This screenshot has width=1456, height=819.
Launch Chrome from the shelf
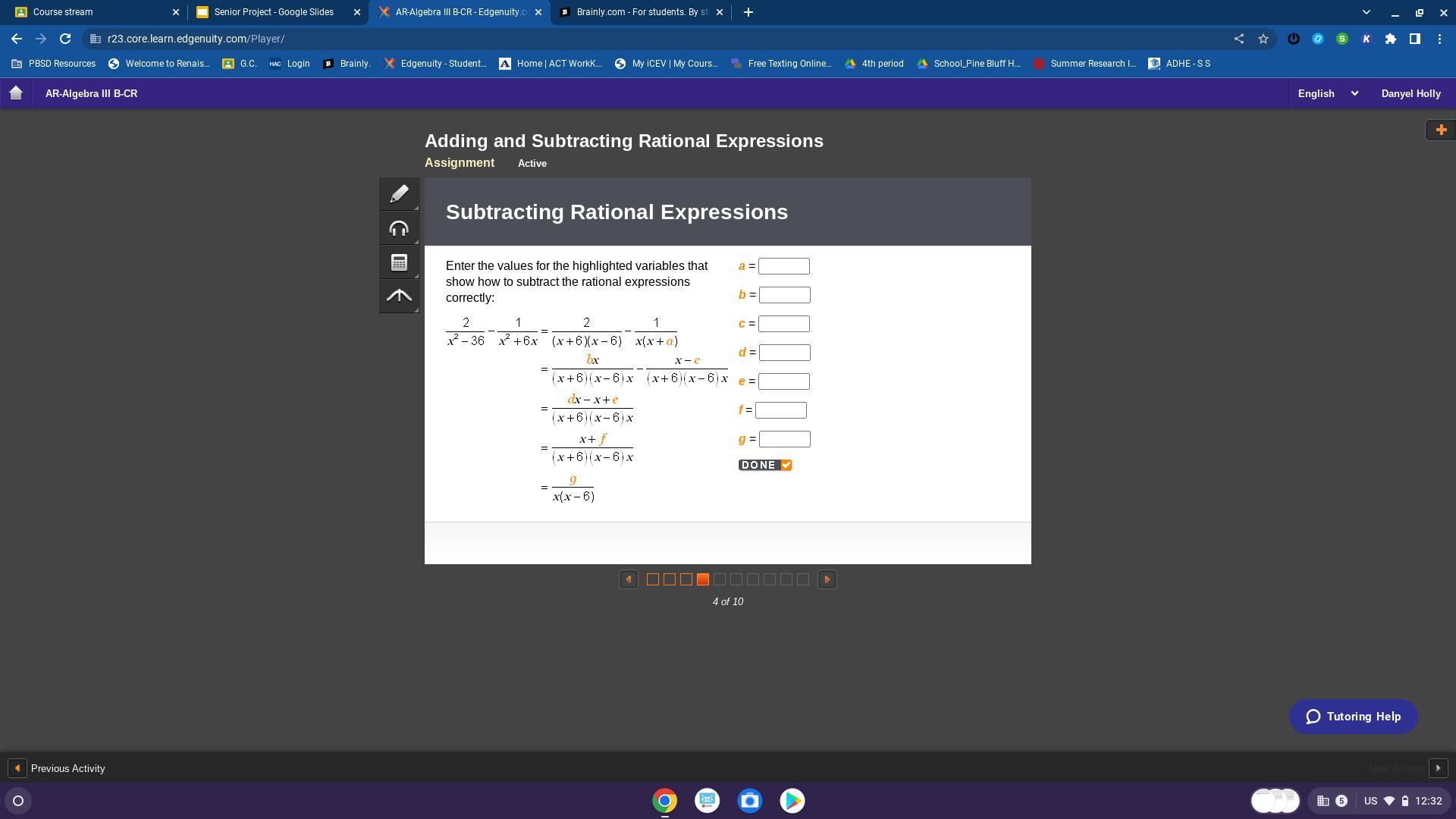click(664, 800)
